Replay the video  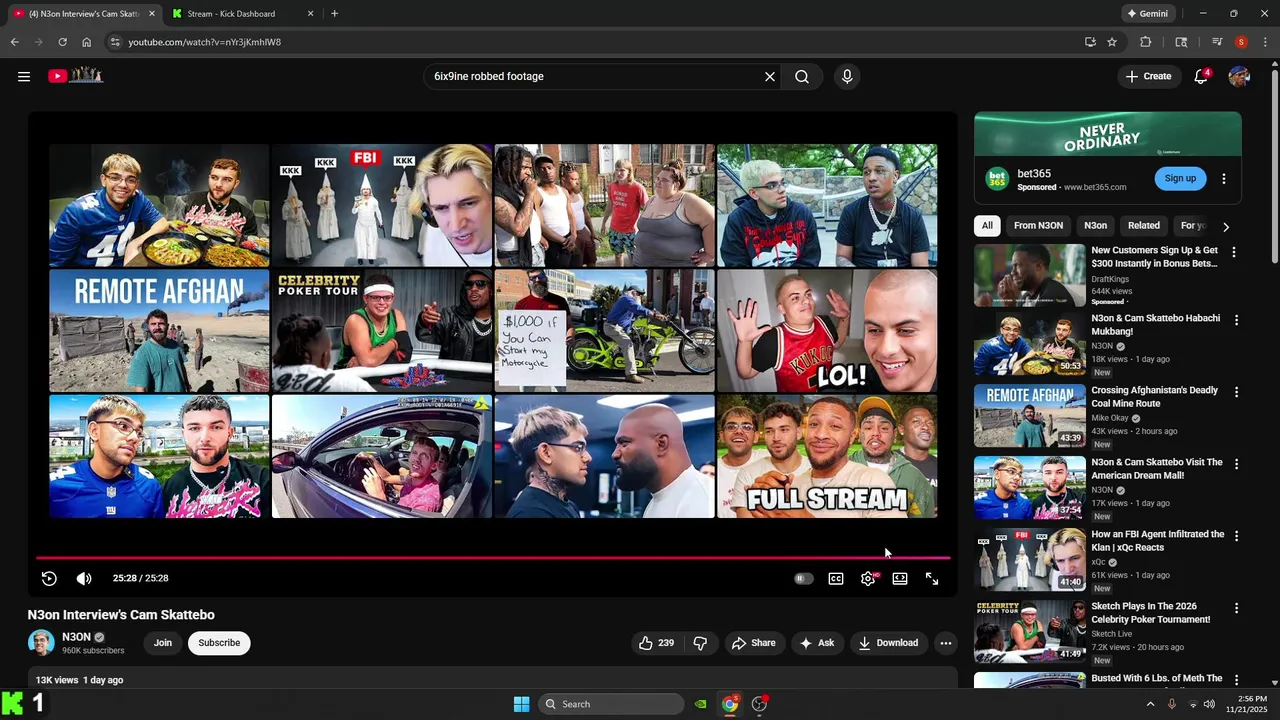[x=49, y=578]
